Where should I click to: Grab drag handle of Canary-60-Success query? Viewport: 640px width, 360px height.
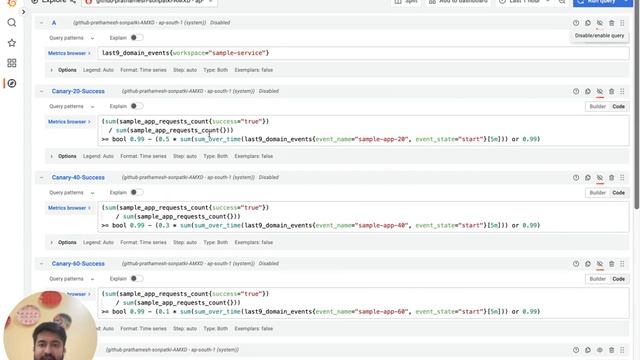(622, 264)
